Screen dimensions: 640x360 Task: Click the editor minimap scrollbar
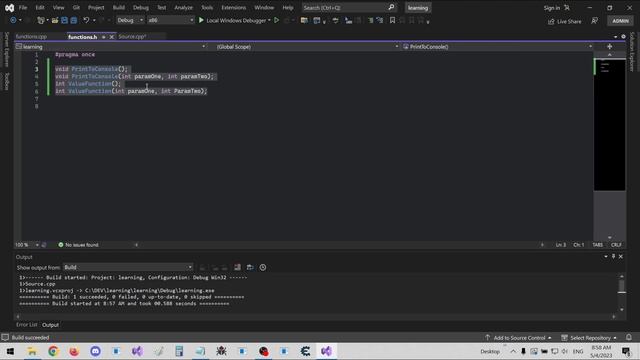[x=609, y=146]
